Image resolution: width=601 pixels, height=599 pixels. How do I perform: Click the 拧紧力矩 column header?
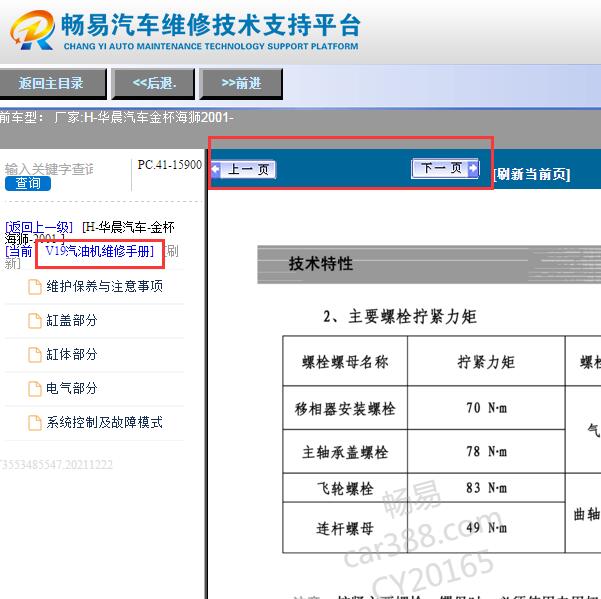click(486, 362)
